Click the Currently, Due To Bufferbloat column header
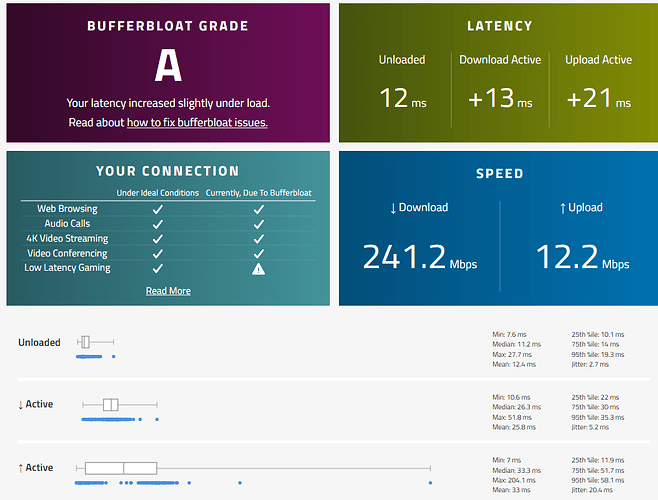The height and width of the screenshot is (500, 658). point(258,193)
